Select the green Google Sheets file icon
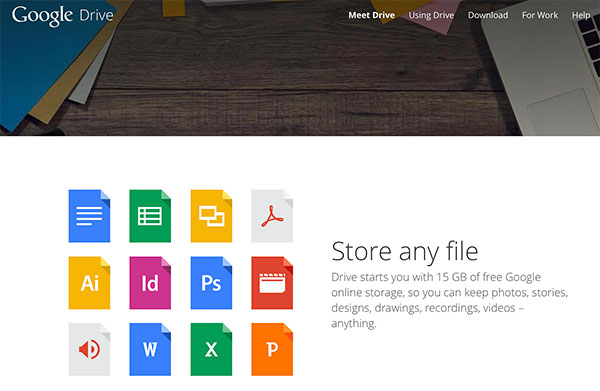 [x=150, y=216]
